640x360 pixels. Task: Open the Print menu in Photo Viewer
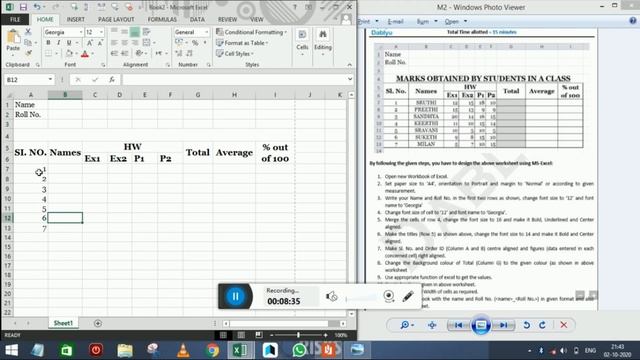coord(368,21)
